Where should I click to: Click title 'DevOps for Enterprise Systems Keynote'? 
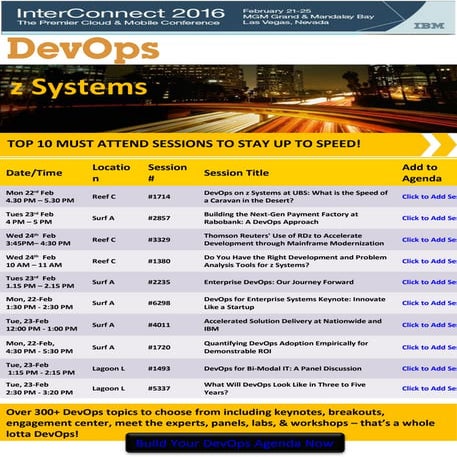tap(295, 303)
